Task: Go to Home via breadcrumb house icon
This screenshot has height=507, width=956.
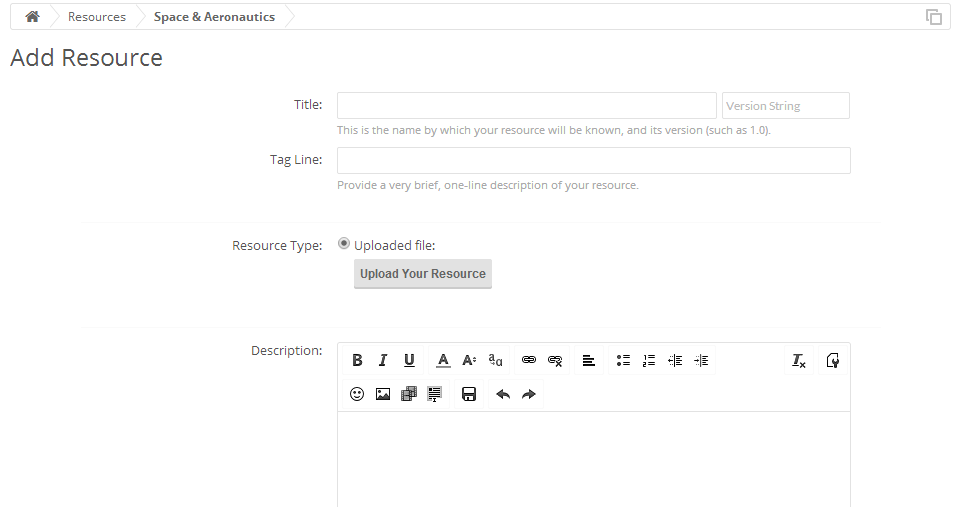Action: 32,16
